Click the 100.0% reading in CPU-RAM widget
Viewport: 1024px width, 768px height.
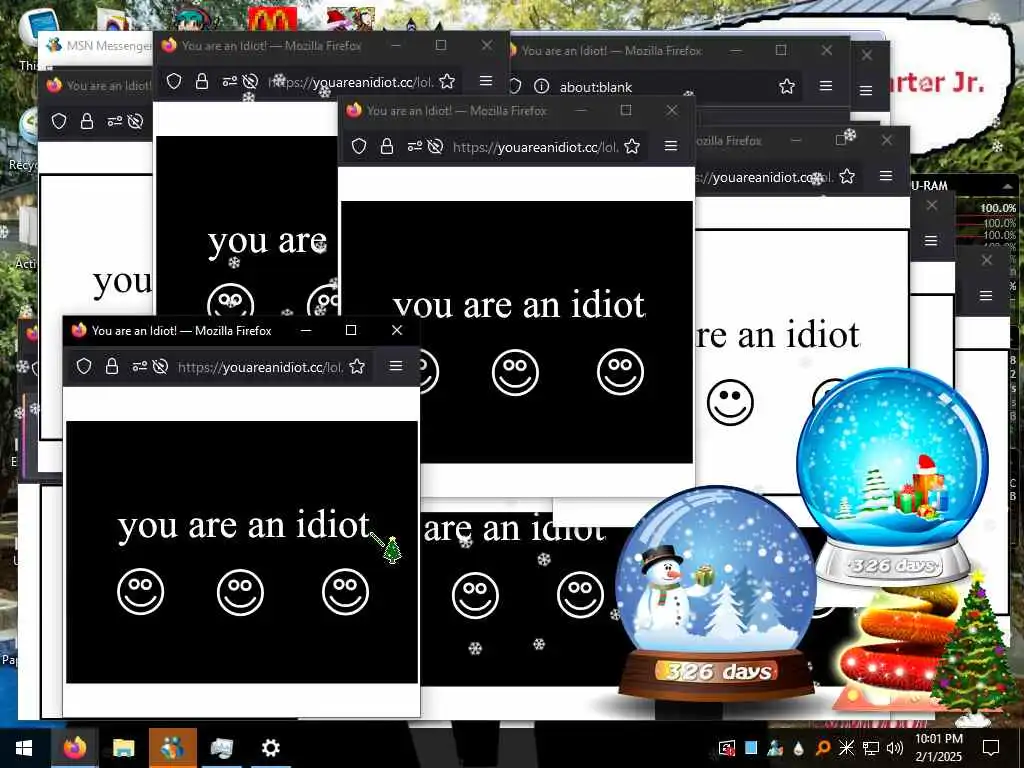(997, 208)
